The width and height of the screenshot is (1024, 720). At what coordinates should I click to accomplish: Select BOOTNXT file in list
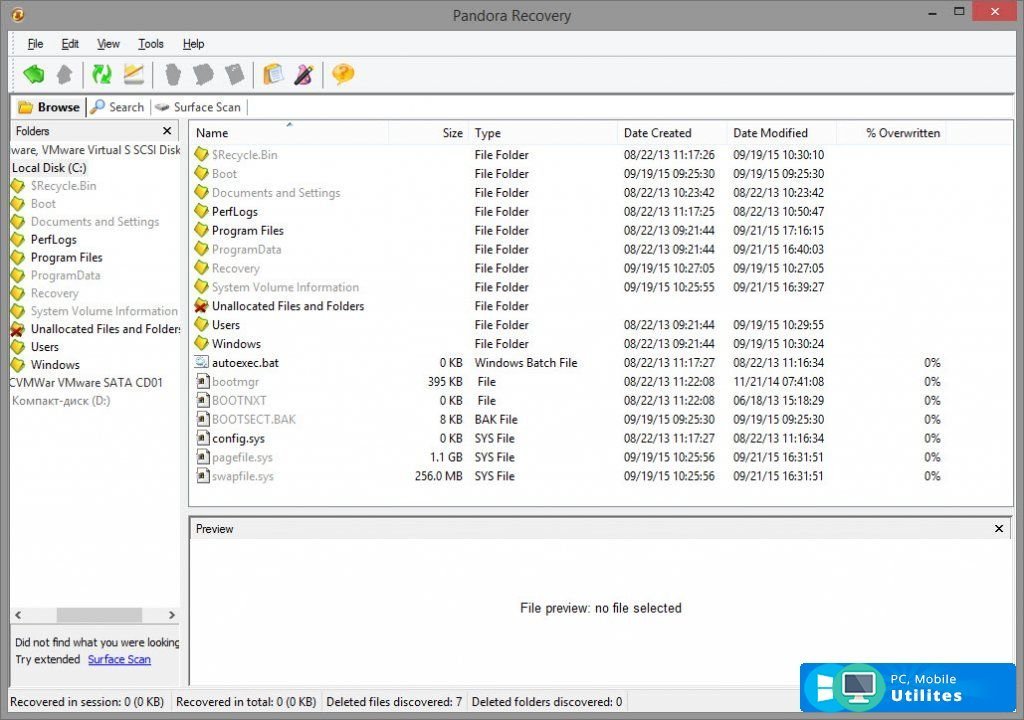[x=239, y=401]
